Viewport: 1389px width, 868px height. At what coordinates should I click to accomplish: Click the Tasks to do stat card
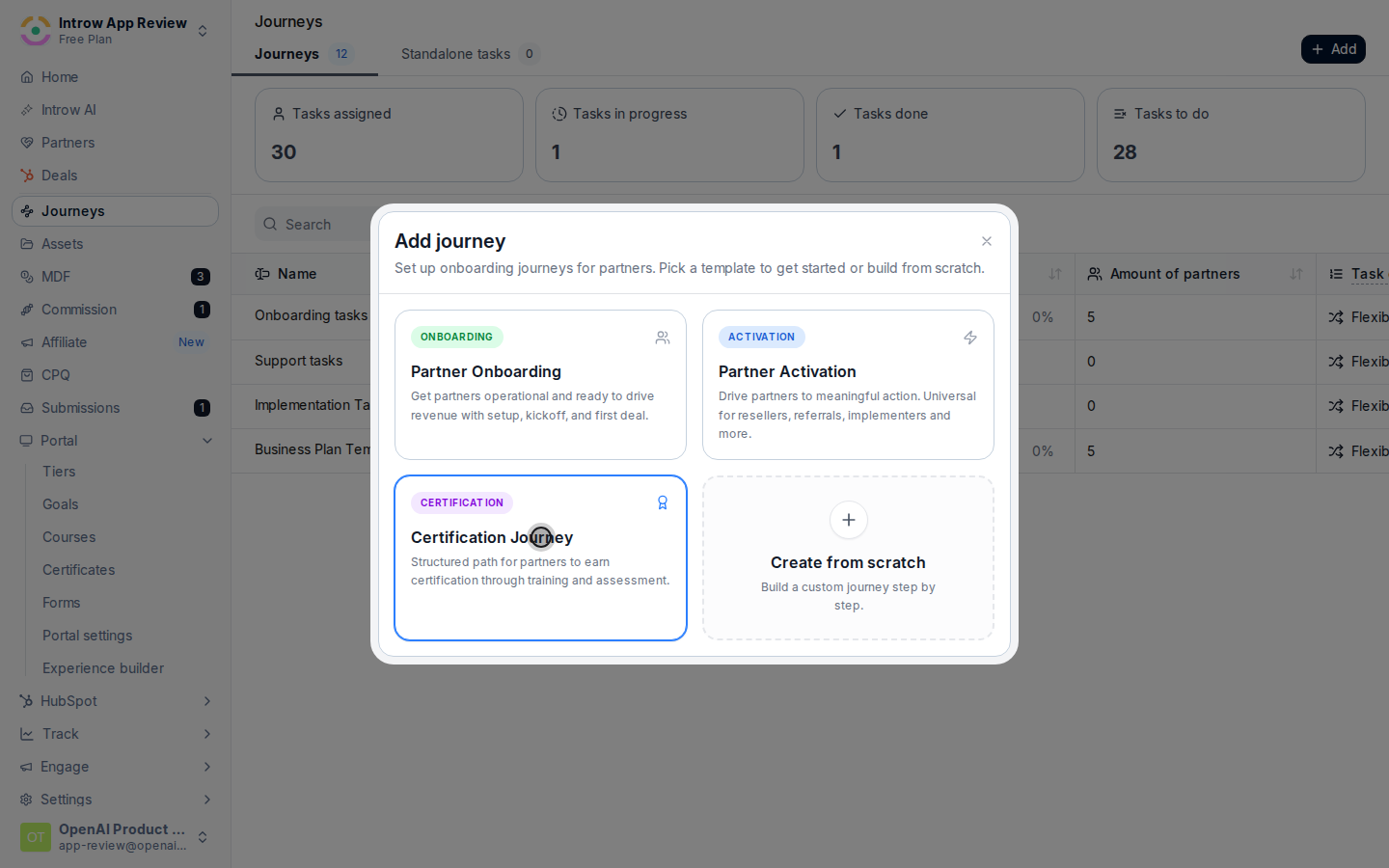coord(1231,135)
